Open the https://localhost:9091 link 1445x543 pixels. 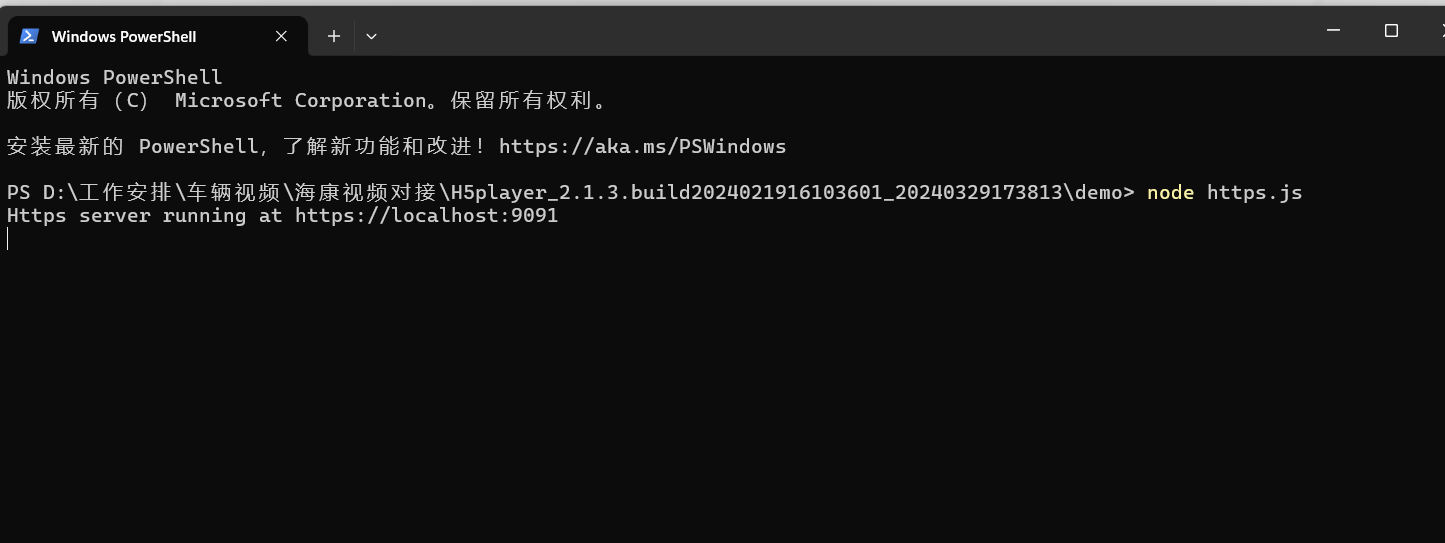coord(426,216)
